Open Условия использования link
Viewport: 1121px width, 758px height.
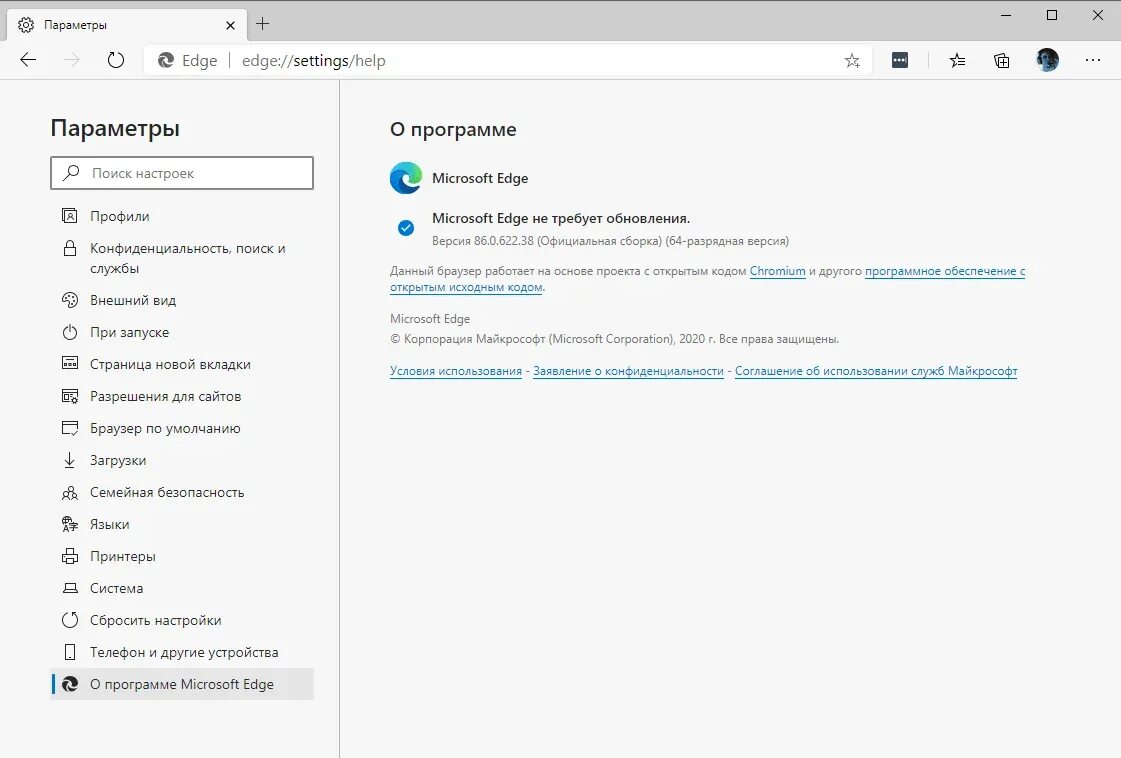tap(455, 371)
